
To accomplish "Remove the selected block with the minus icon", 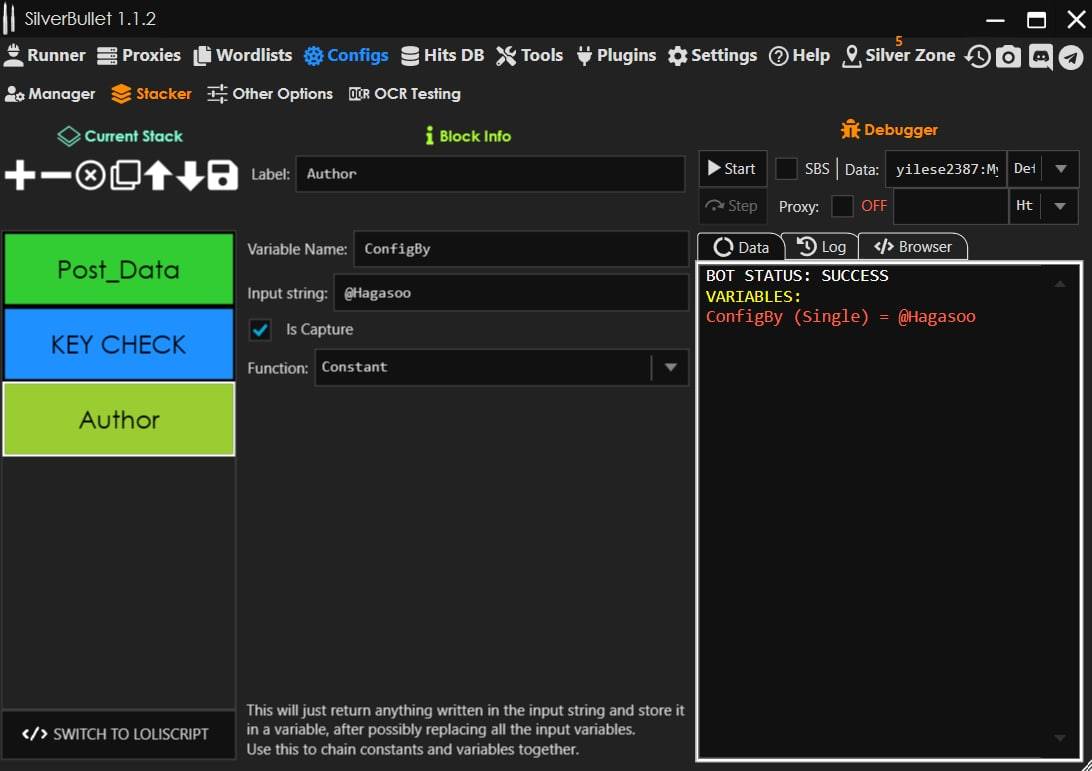I will pyautogui.click(x=56, y=176).
